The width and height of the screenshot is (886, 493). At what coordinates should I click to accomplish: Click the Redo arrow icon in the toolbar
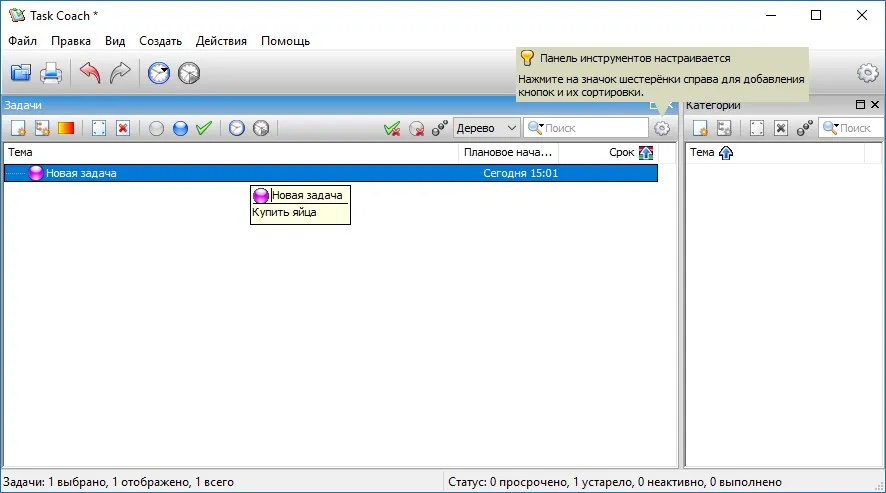coord(120,73)
